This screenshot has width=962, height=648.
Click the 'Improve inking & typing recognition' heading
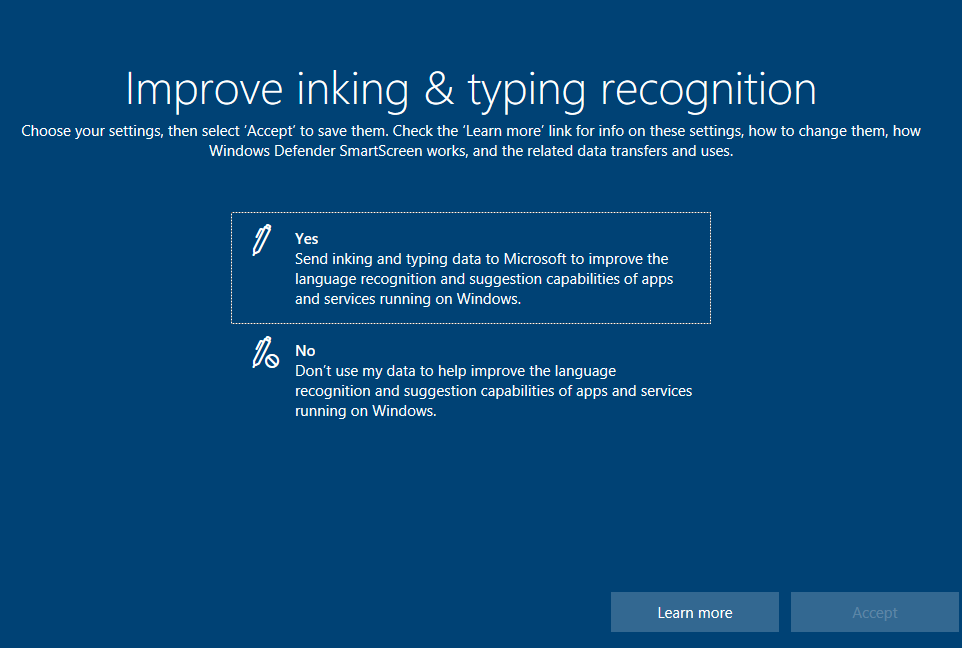click(471, 89)
